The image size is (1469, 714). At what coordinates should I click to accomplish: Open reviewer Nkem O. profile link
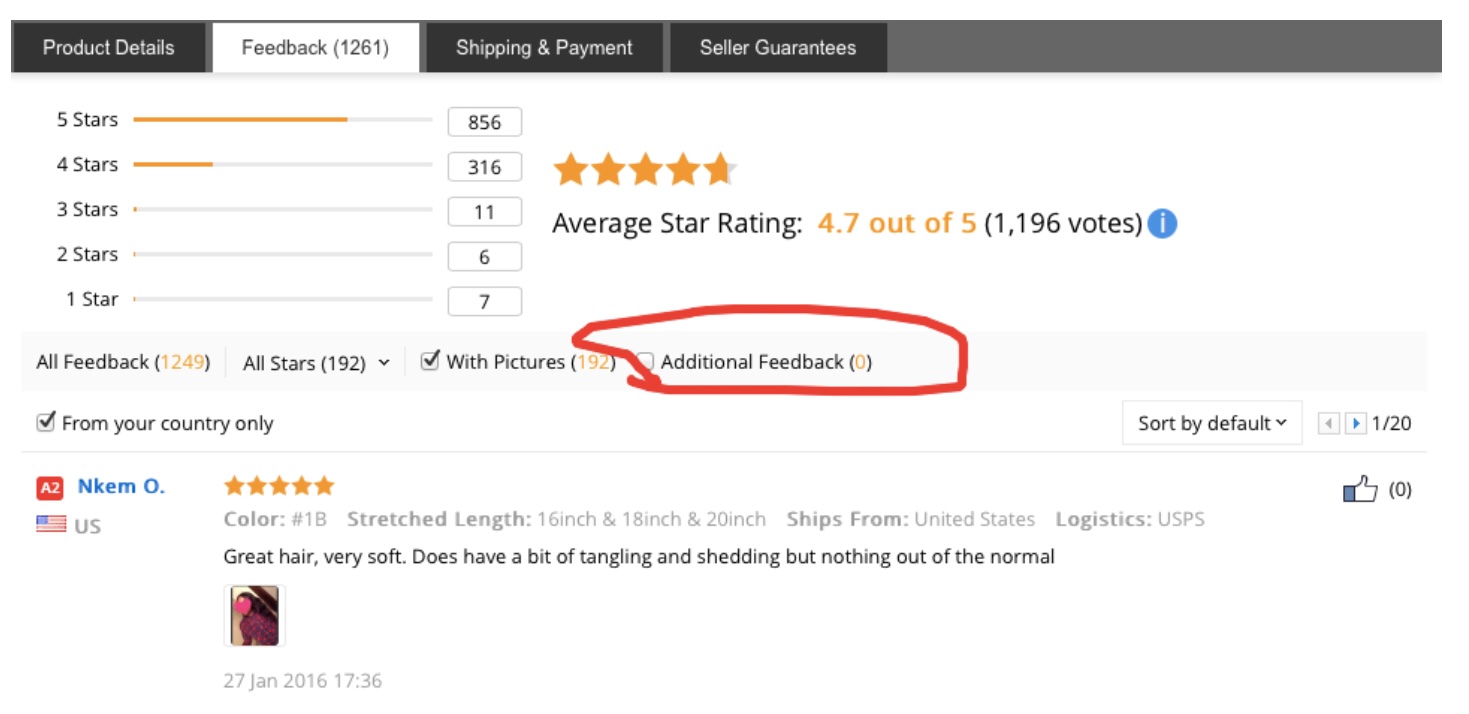[121, 487]
